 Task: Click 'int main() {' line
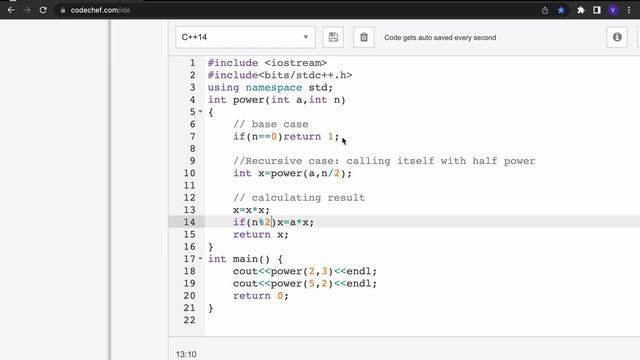tap(245, 259)
